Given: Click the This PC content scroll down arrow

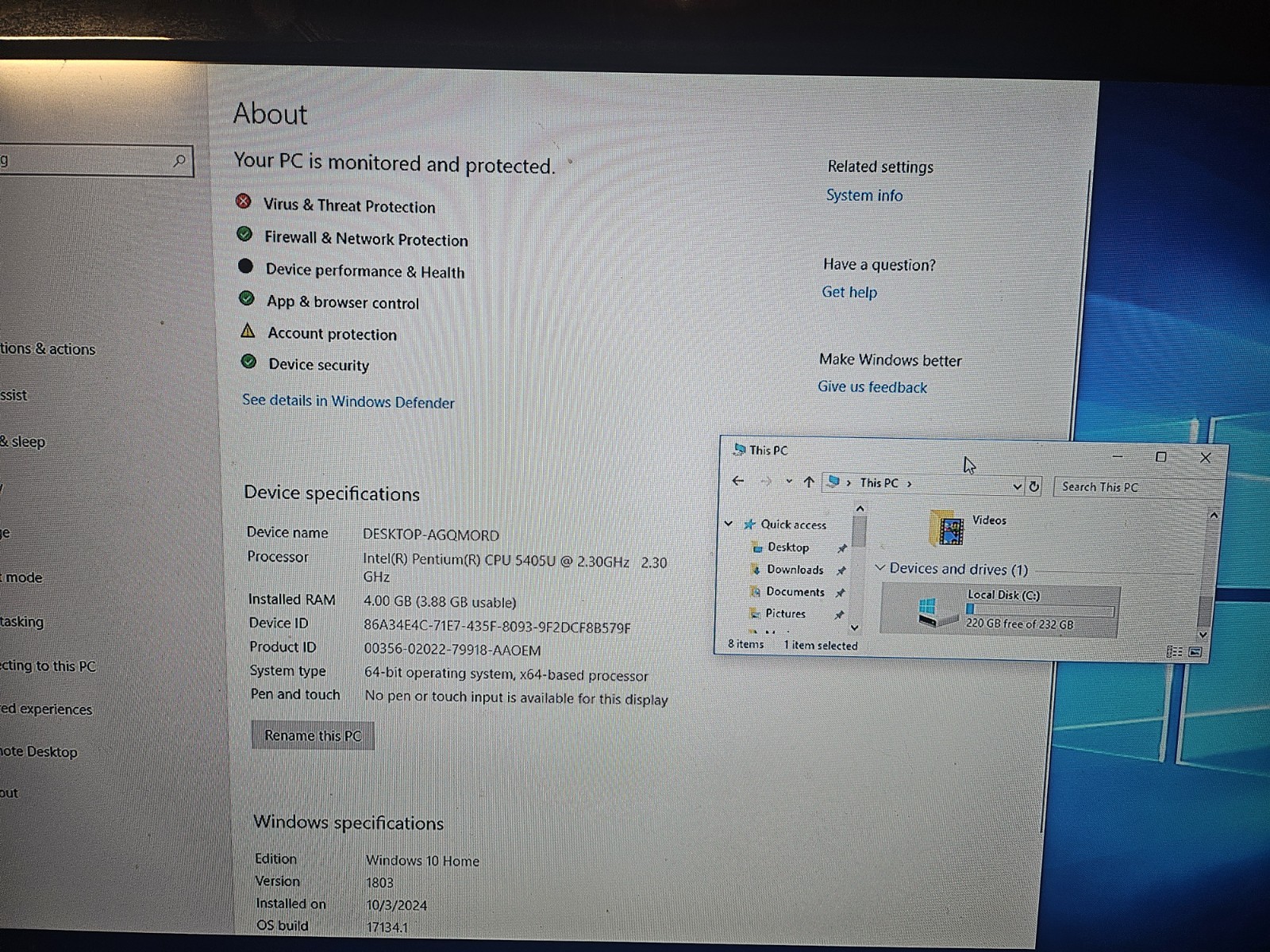Looking at the screenshot, I should (x=1203, y=635).
